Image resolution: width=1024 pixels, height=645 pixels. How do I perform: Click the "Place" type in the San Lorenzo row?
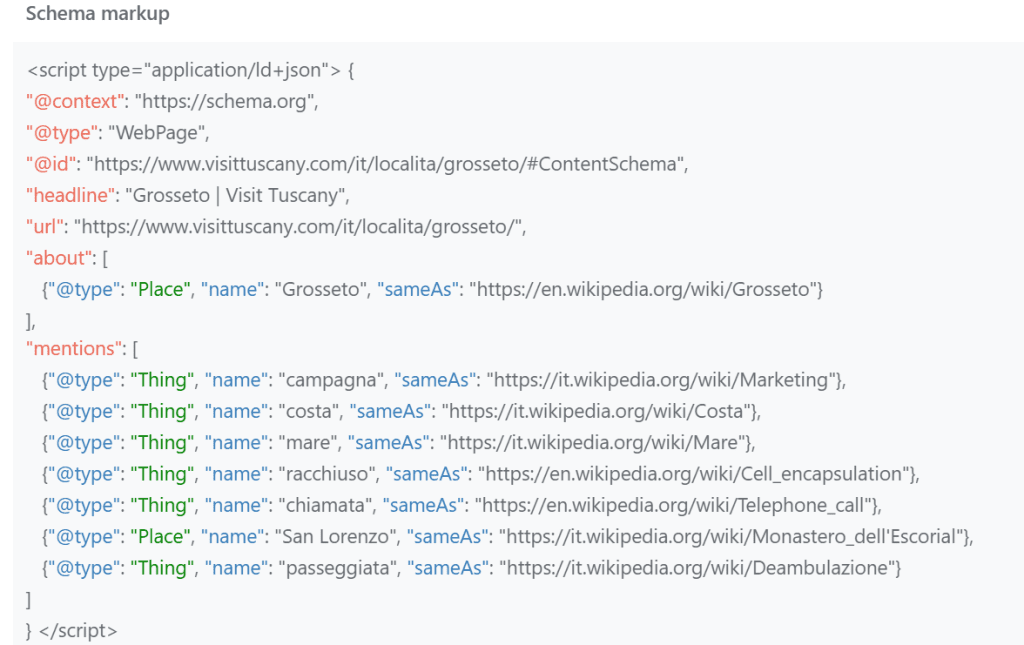click(160, 536)
